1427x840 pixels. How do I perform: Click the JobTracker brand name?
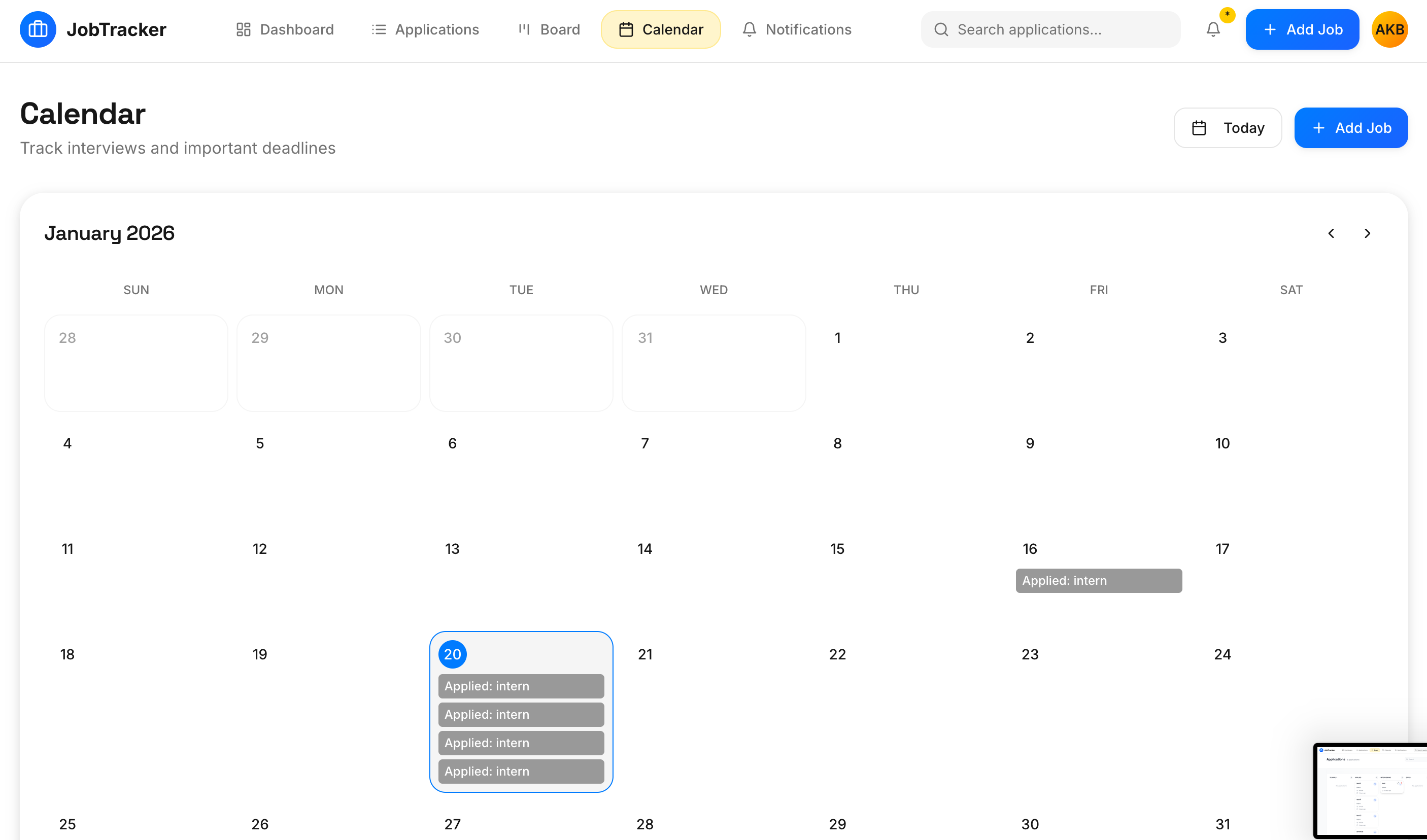[x=117, y=29]
